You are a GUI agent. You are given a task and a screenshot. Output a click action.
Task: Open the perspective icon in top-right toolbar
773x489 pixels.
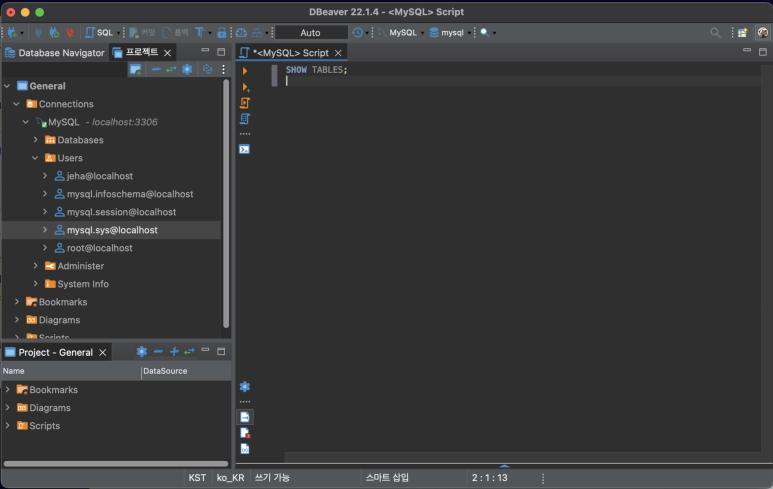pos(742,33)
